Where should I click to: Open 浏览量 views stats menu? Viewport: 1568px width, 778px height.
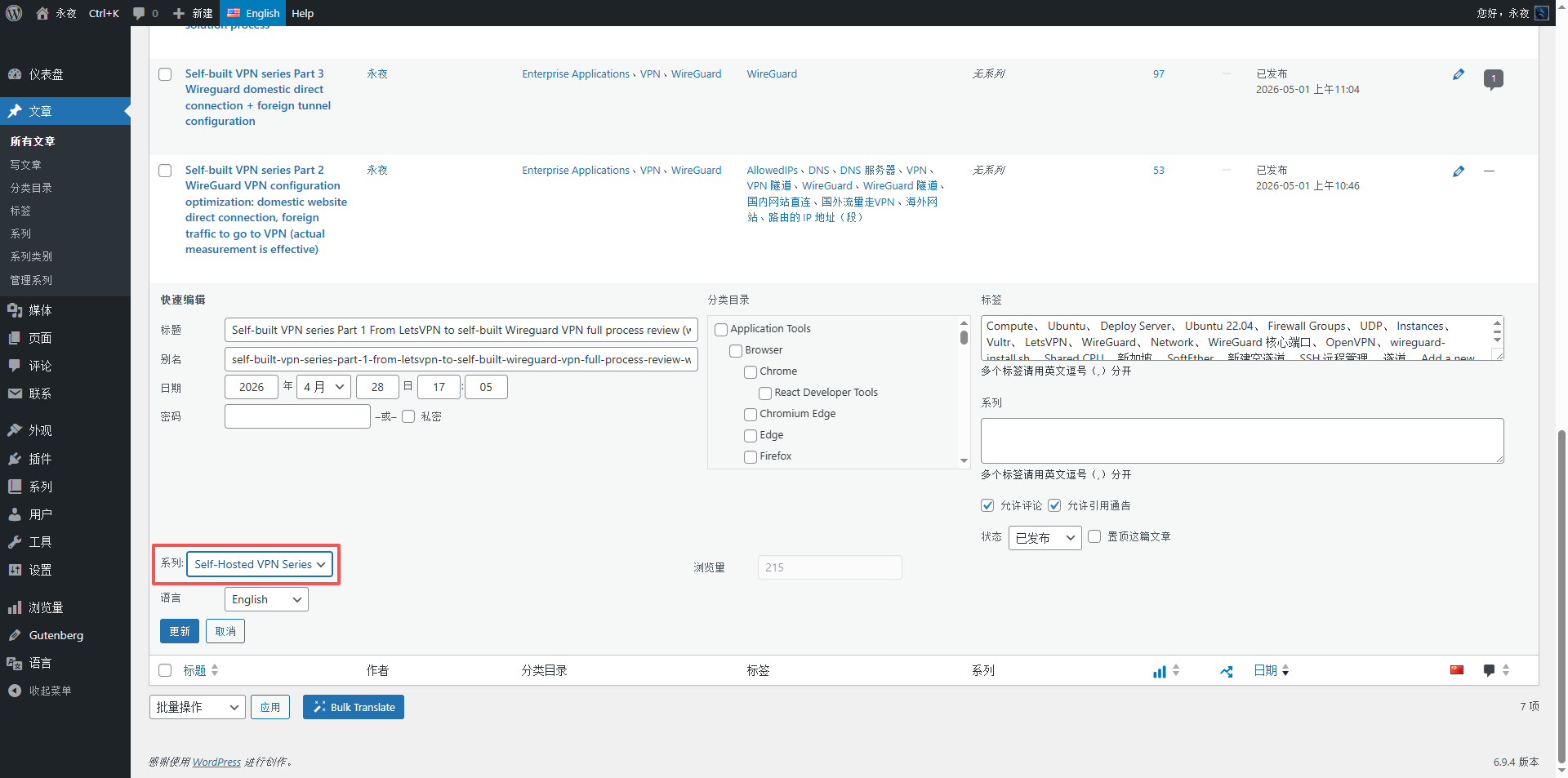[x=65, y=607]
